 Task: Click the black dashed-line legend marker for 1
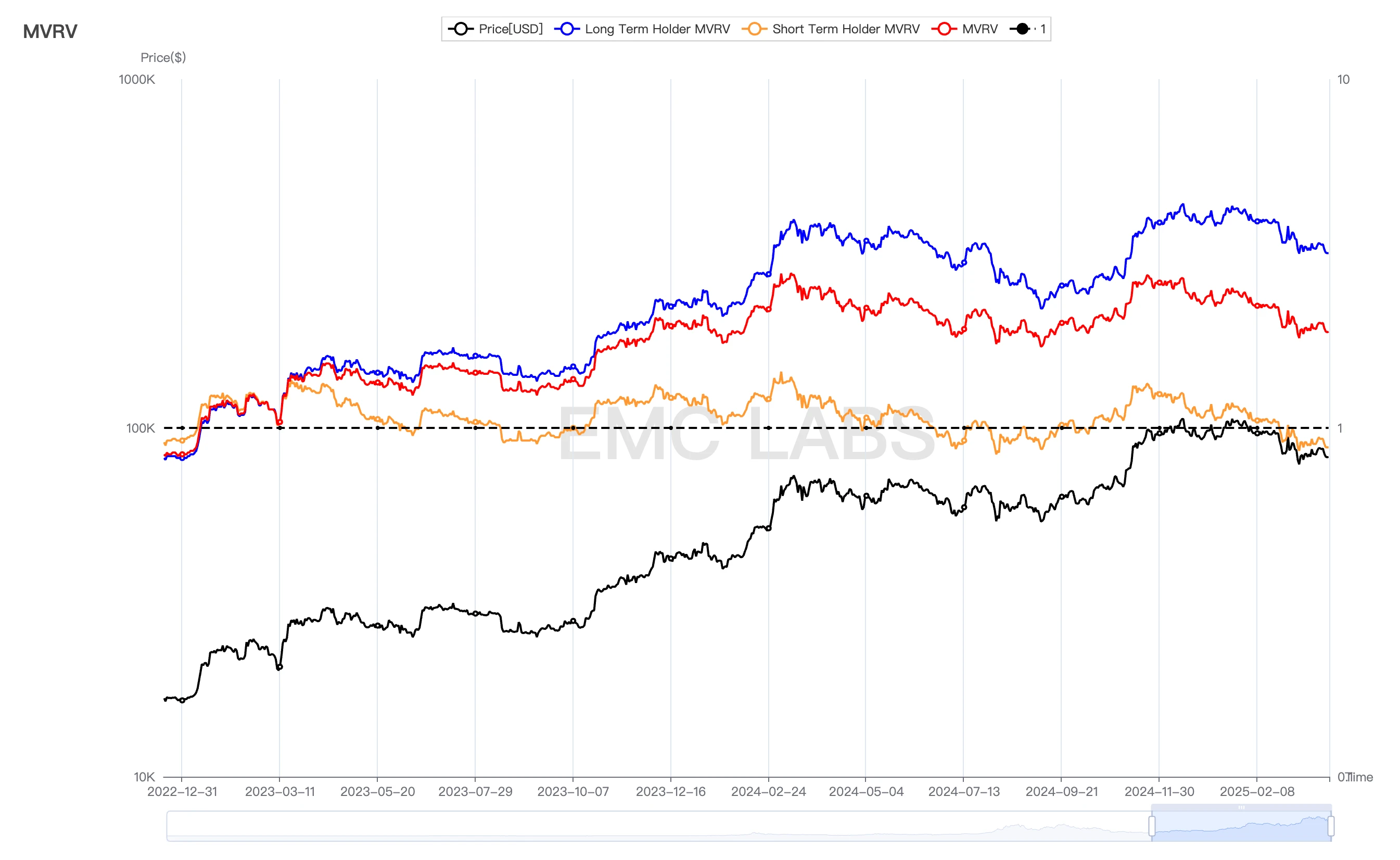[x=1022, y=29]
